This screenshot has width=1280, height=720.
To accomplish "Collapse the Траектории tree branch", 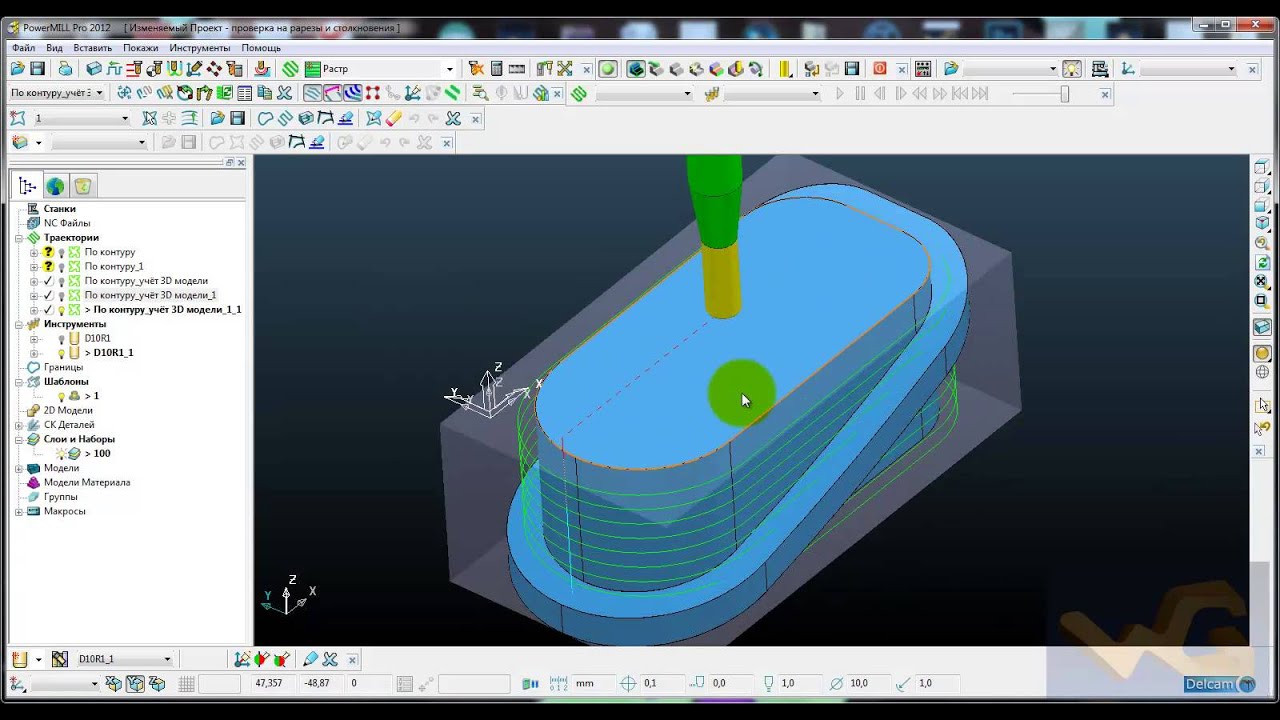I will pyautogui.click(x=19, y=238).
